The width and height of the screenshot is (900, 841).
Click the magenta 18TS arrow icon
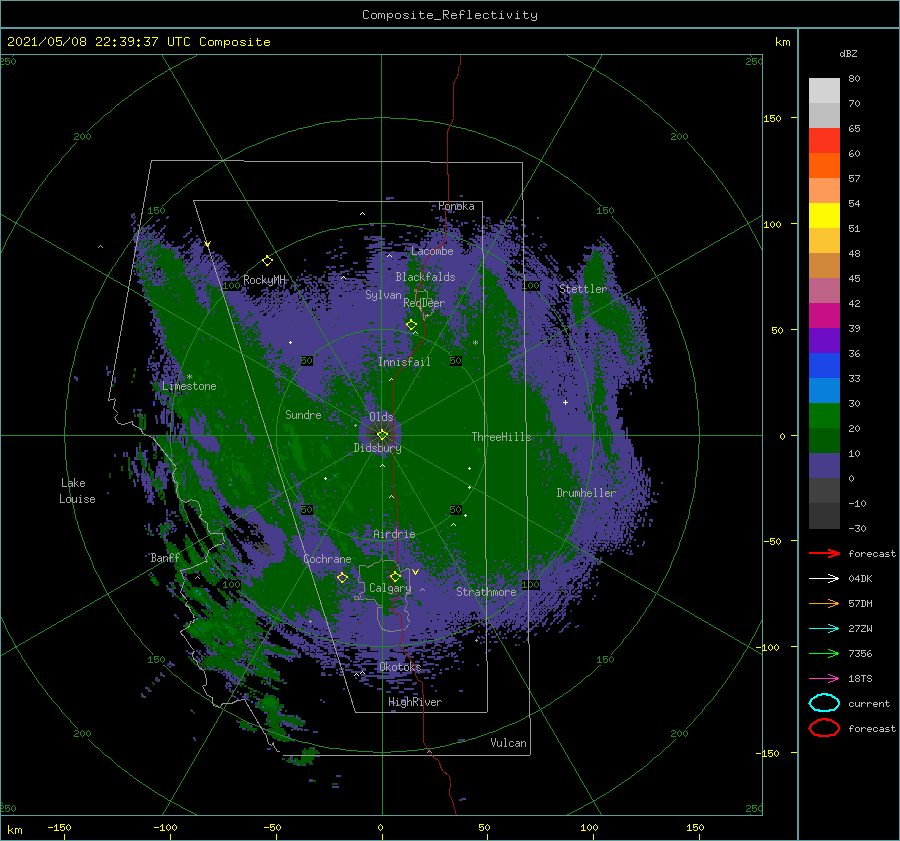click(824, 679)
